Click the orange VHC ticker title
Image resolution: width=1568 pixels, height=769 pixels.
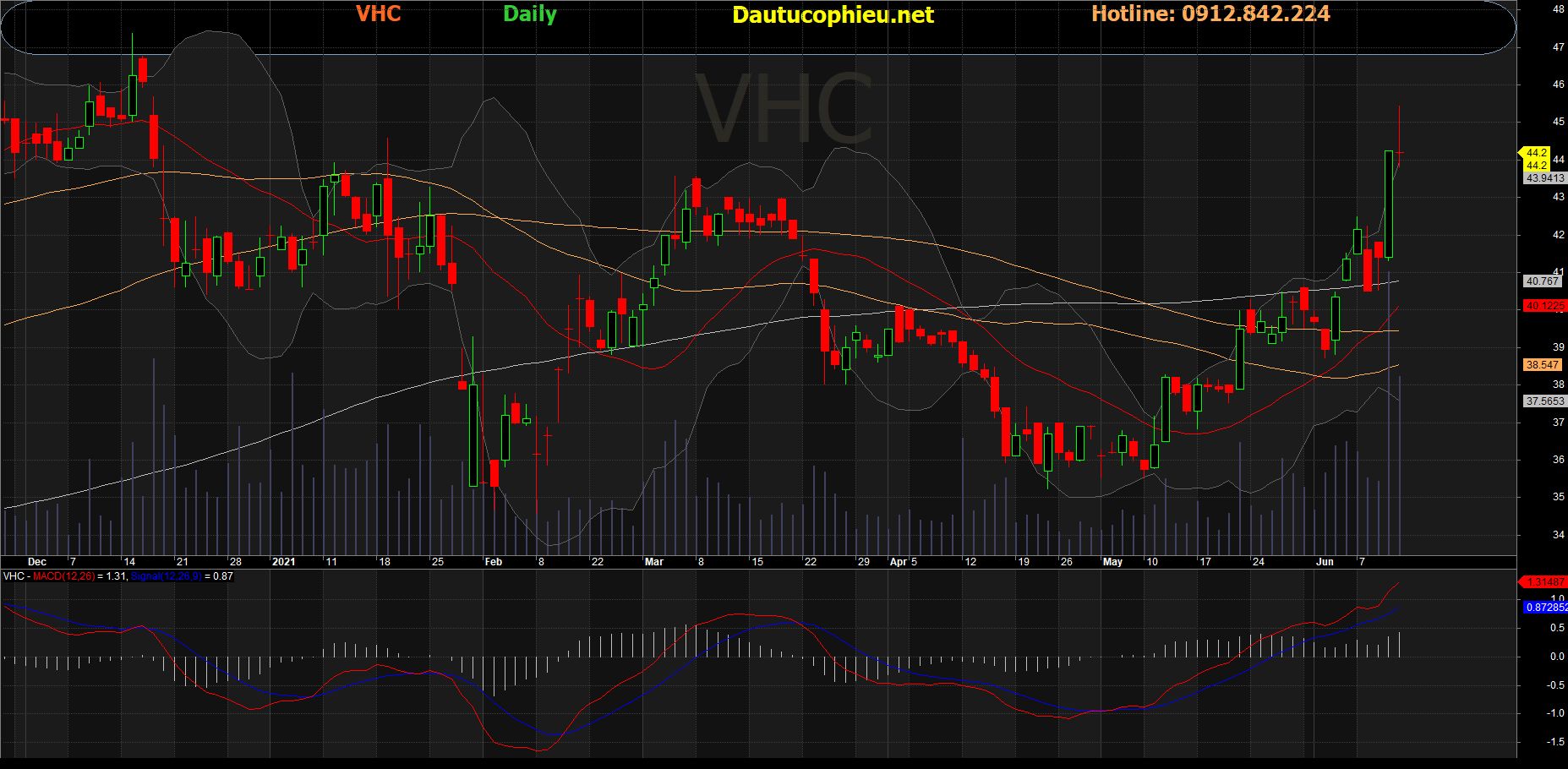(378, 14)
